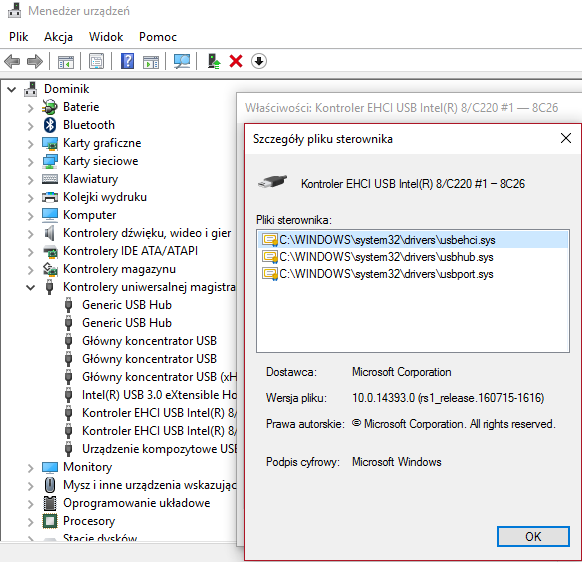
Task: Open the Plik menu
Action: (x=19, y=37)
